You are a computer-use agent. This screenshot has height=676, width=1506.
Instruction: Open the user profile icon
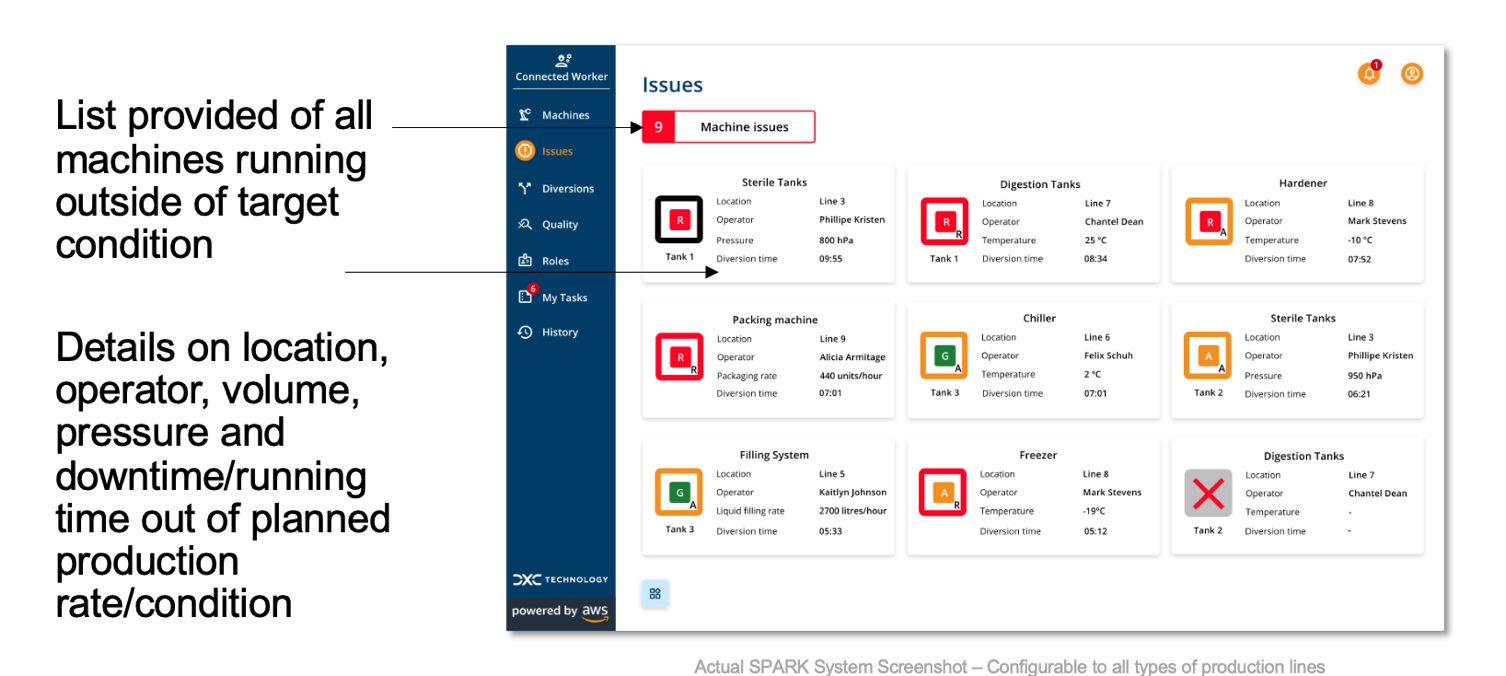pyautogui.click(x=1411, y=74)
